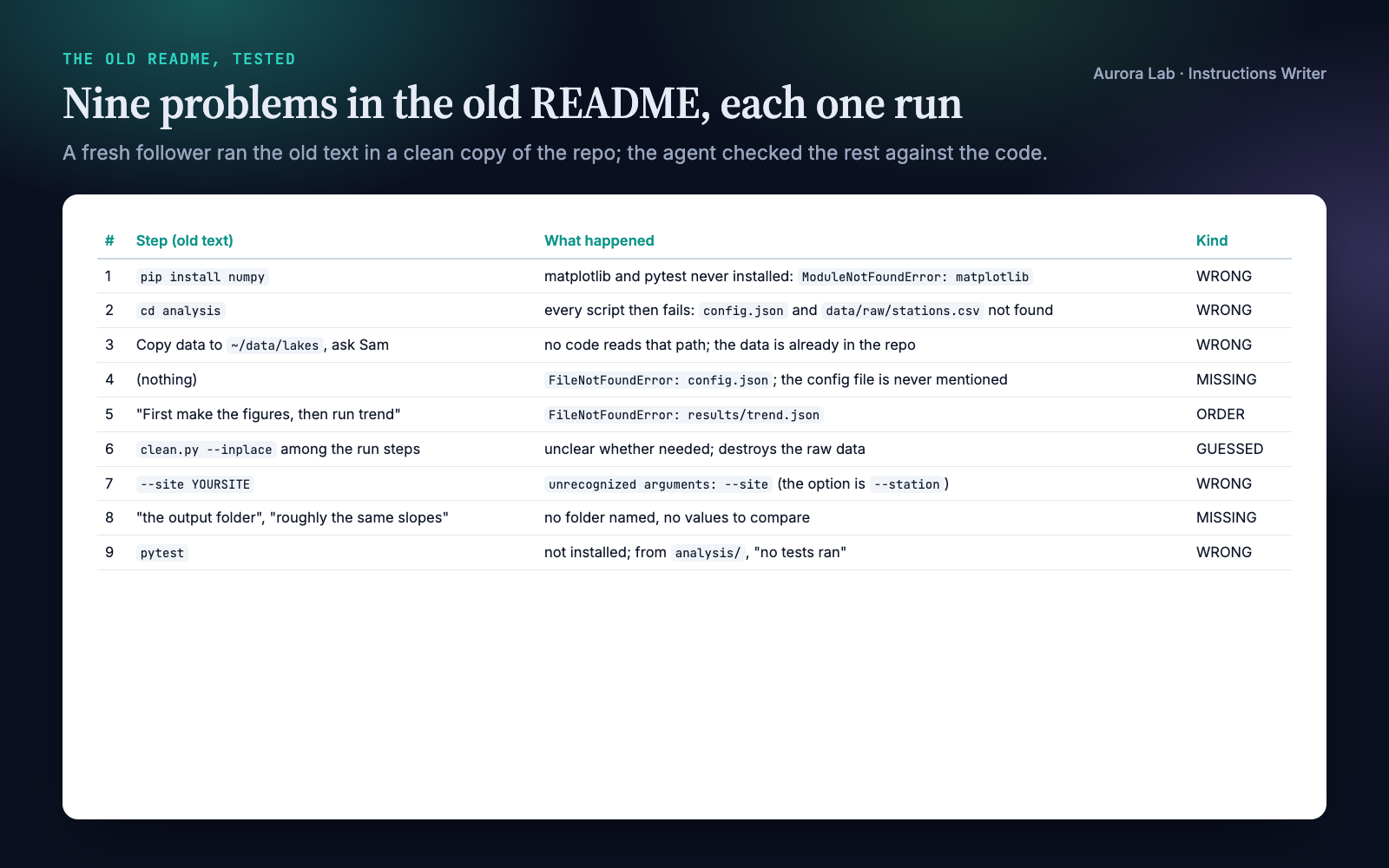Select the '(nothing)' step cell
The height and width of the screenshot is (868, 1389).
[x=167, y=379]
